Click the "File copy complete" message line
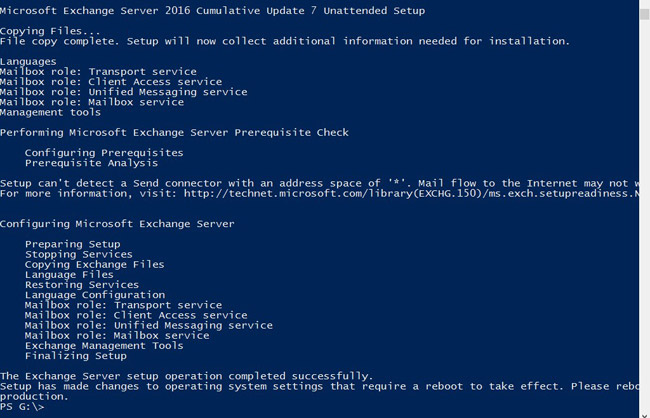 pos(285,41)
